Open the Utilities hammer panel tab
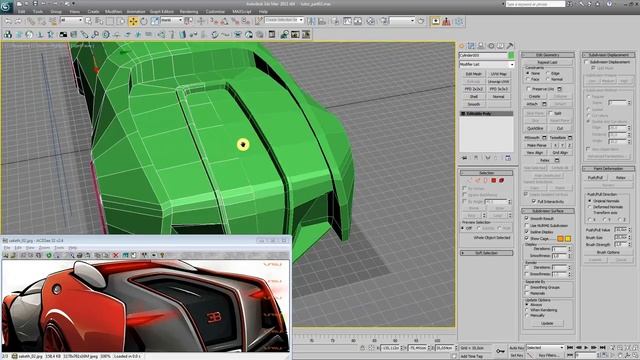The height and width of the screenshot is (360, 640). coord(510,46)
